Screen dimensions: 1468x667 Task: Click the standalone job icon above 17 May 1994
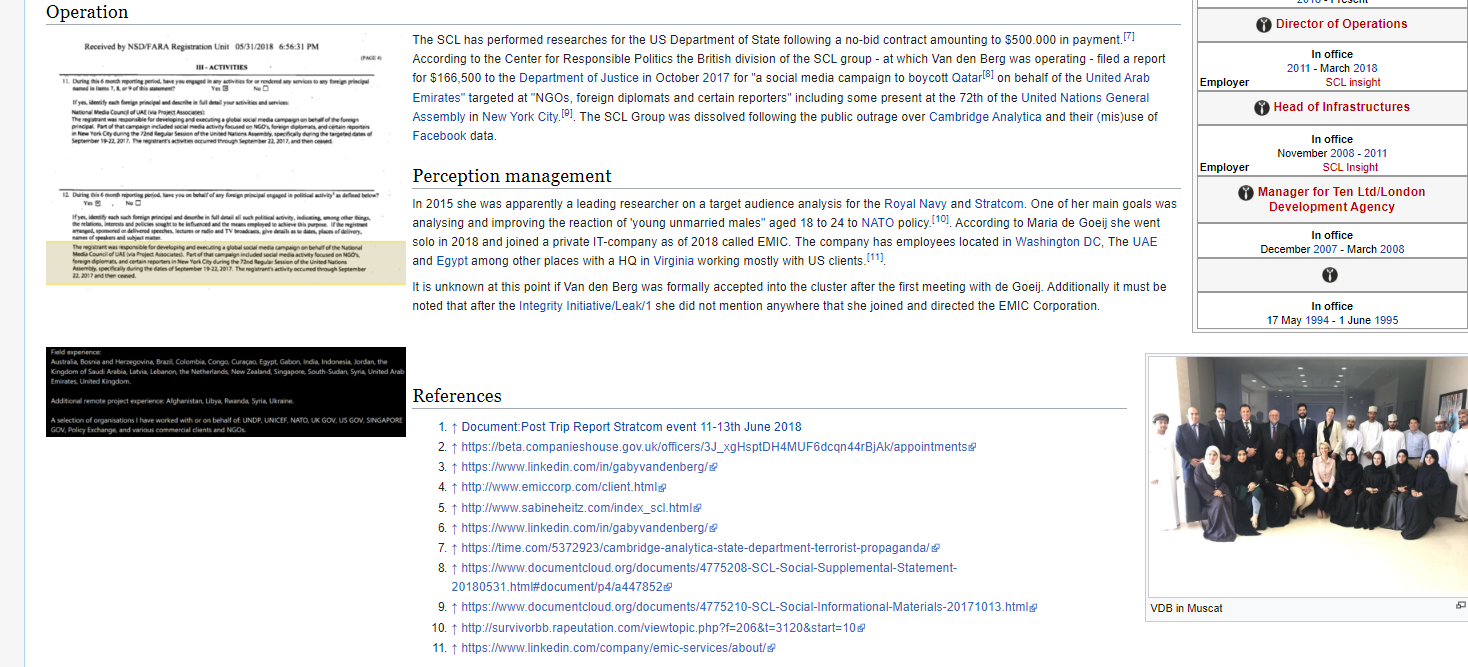click(1329, 275)
